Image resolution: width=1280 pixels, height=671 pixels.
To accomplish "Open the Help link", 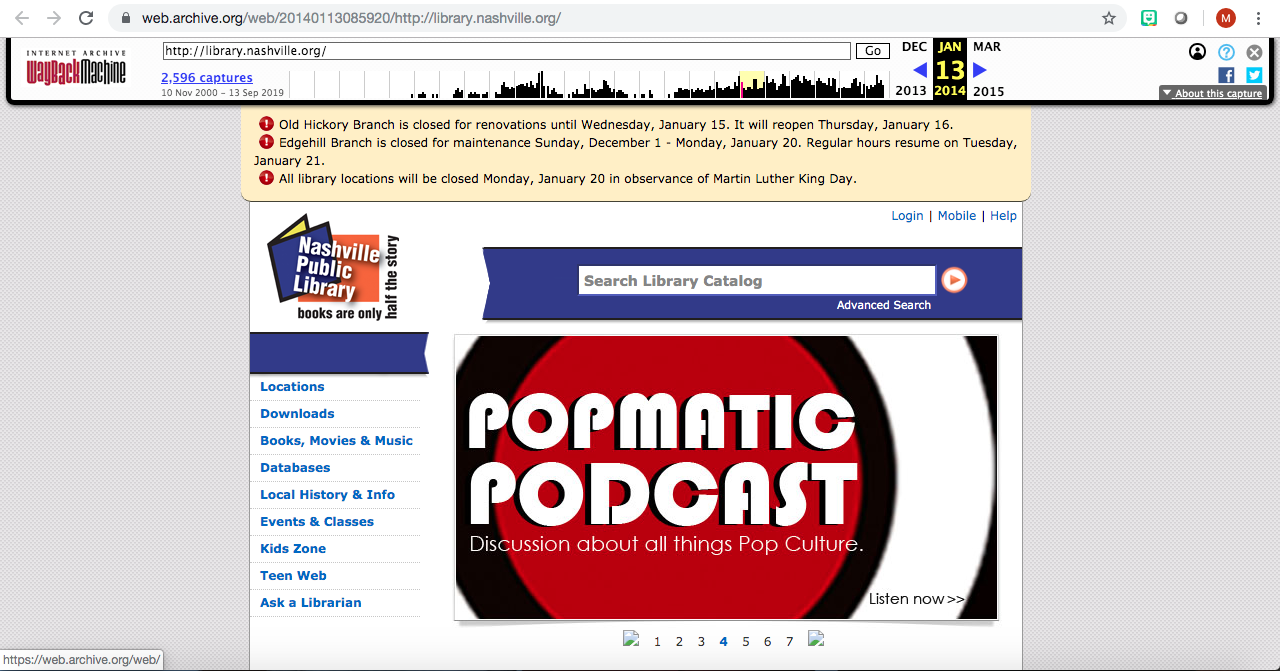I will pos(1003,216).
